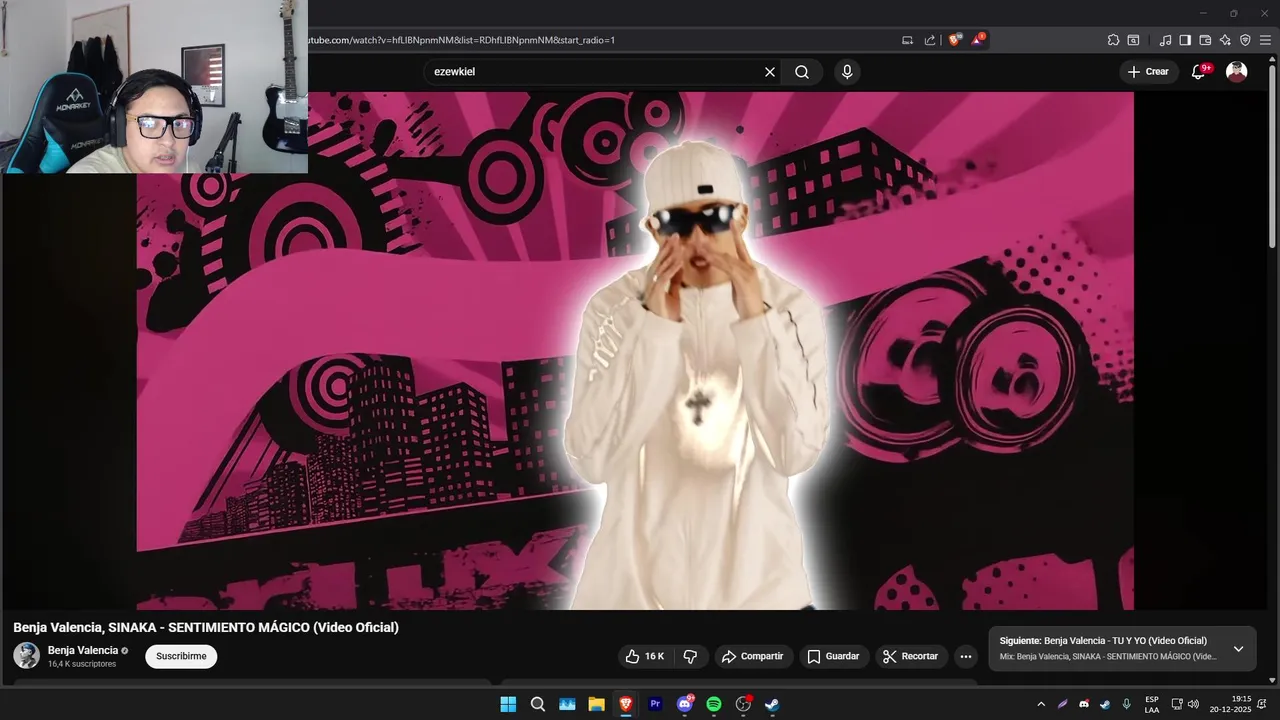Open the OBS Studio taskbar icon
1280x720 pixels.
(x=744, y=704)
